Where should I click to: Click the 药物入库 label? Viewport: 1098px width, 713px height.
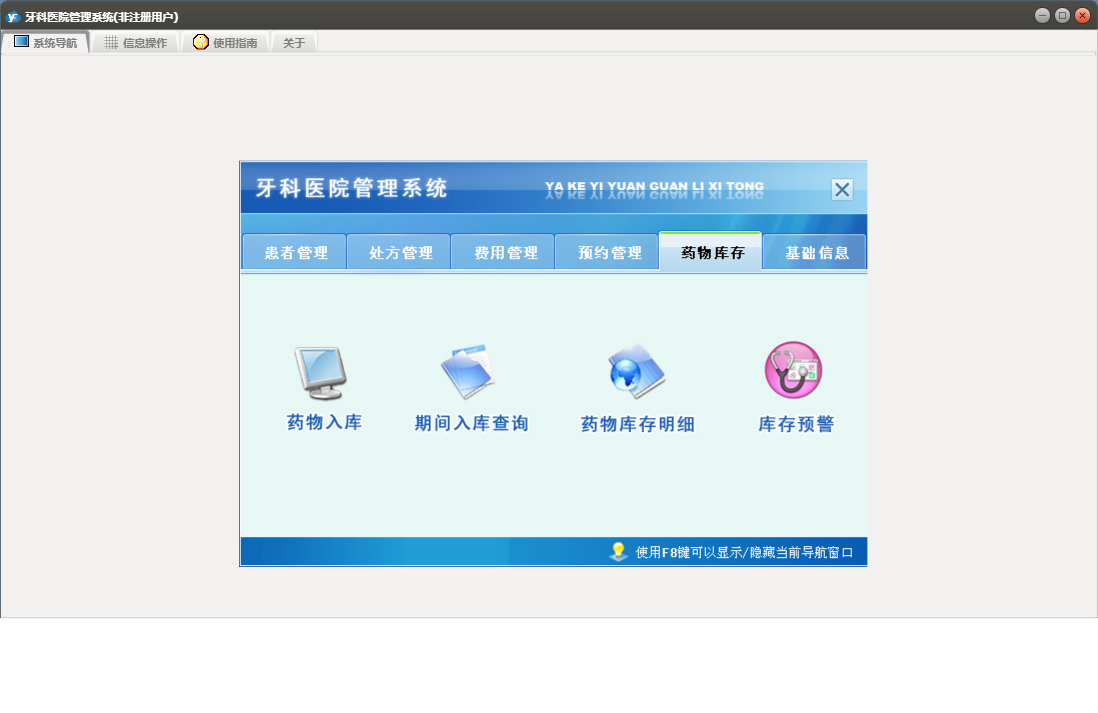[x=324, y=422]
